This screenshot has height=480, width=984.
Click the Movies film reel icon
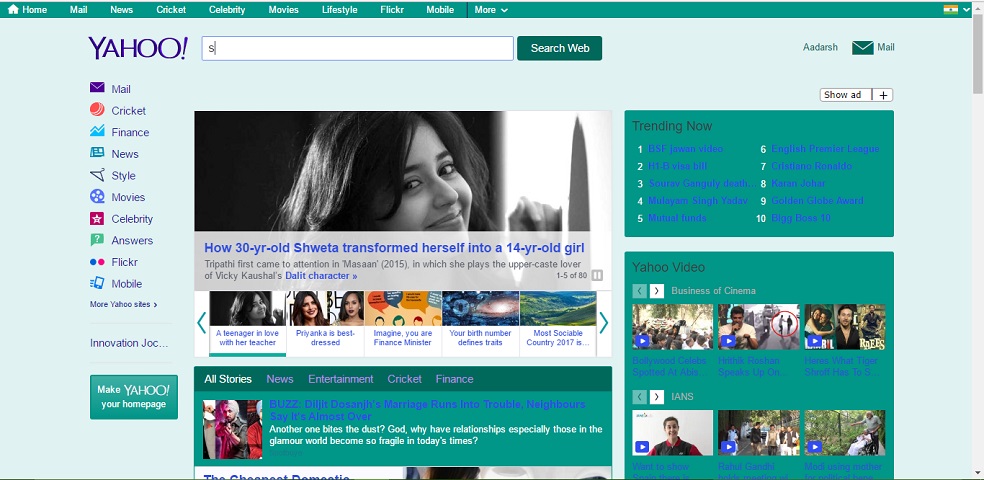[x=97, y=196]
